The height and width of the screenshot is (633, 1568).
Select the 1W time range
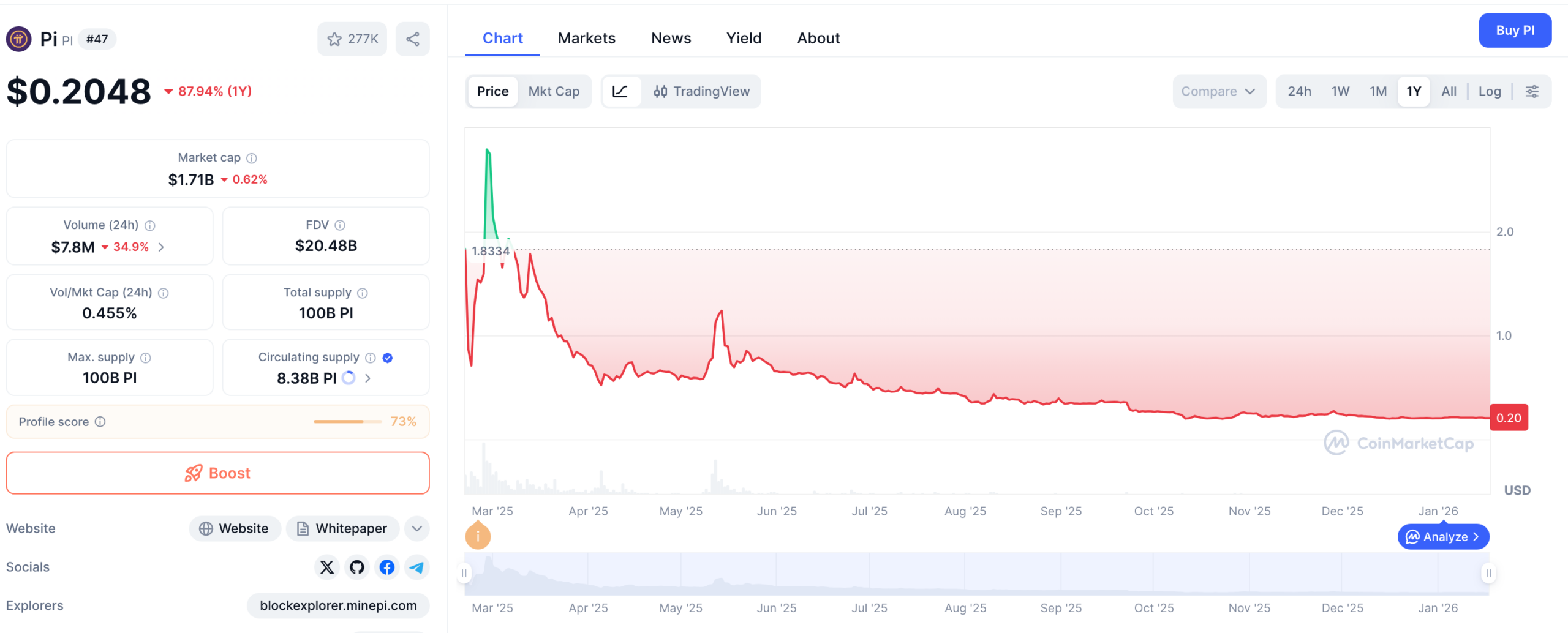click(1340, 91)
